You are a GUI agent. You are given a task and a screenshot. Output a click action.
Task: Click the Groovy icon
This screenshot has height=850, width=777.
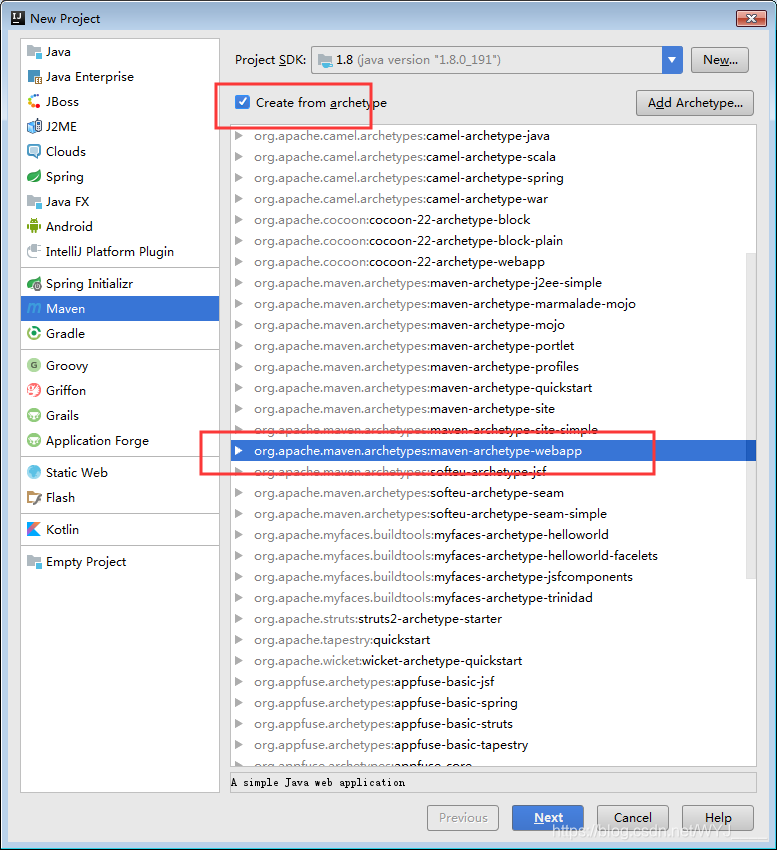point(34,366)
